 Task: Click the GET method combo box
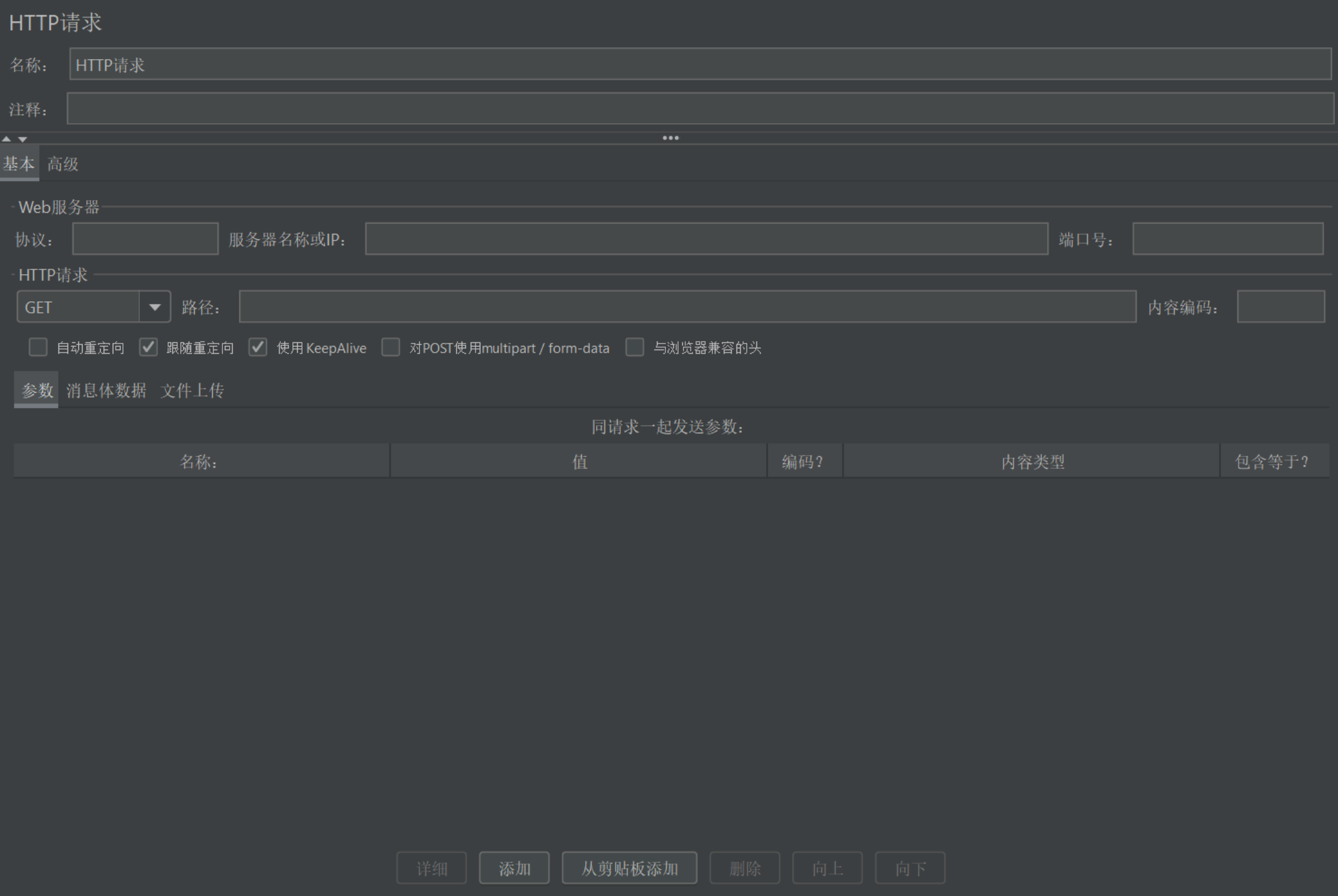[x=78, y=307]
